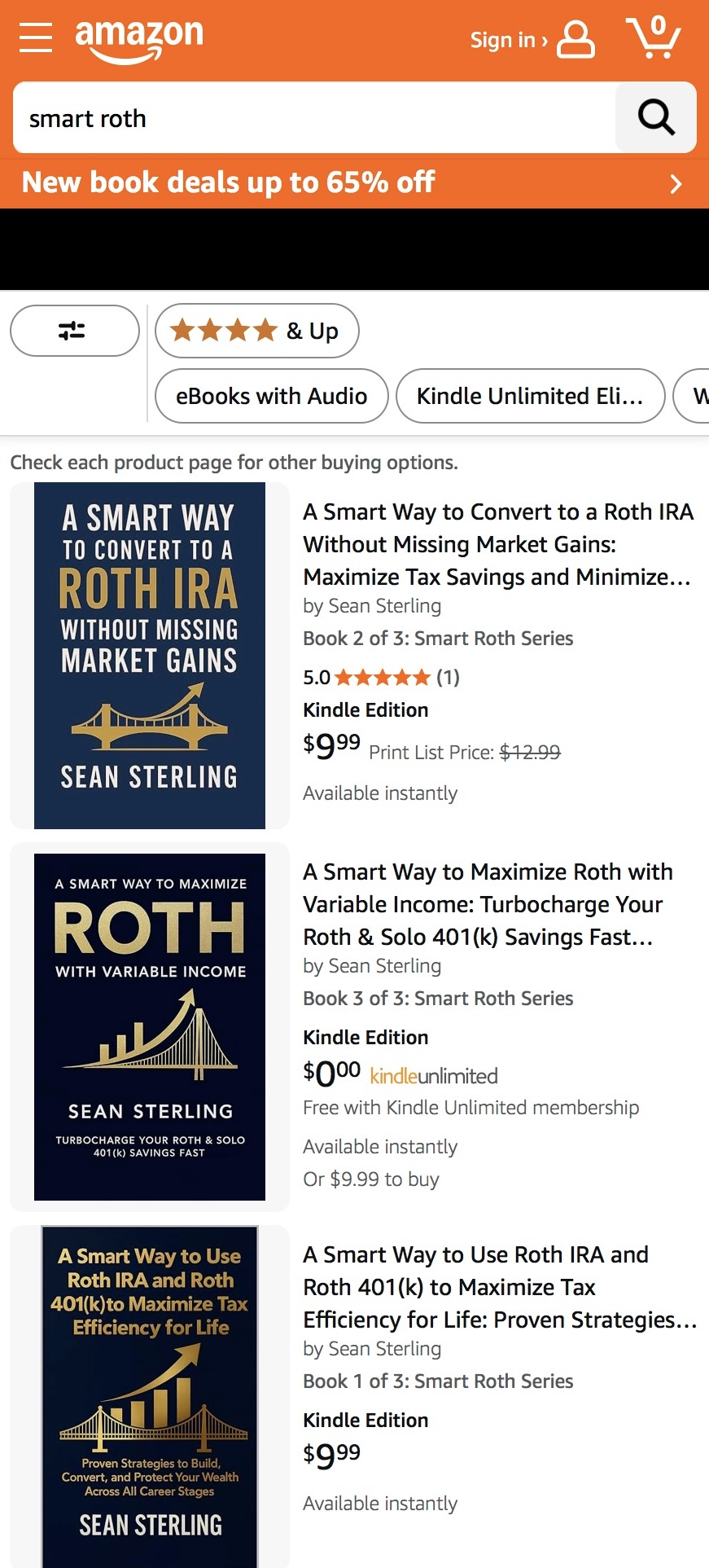This screenshot has width=709, height=1568.
Task: Expand the truncated Roth IRA conversion title
Action: coord(498,544)
